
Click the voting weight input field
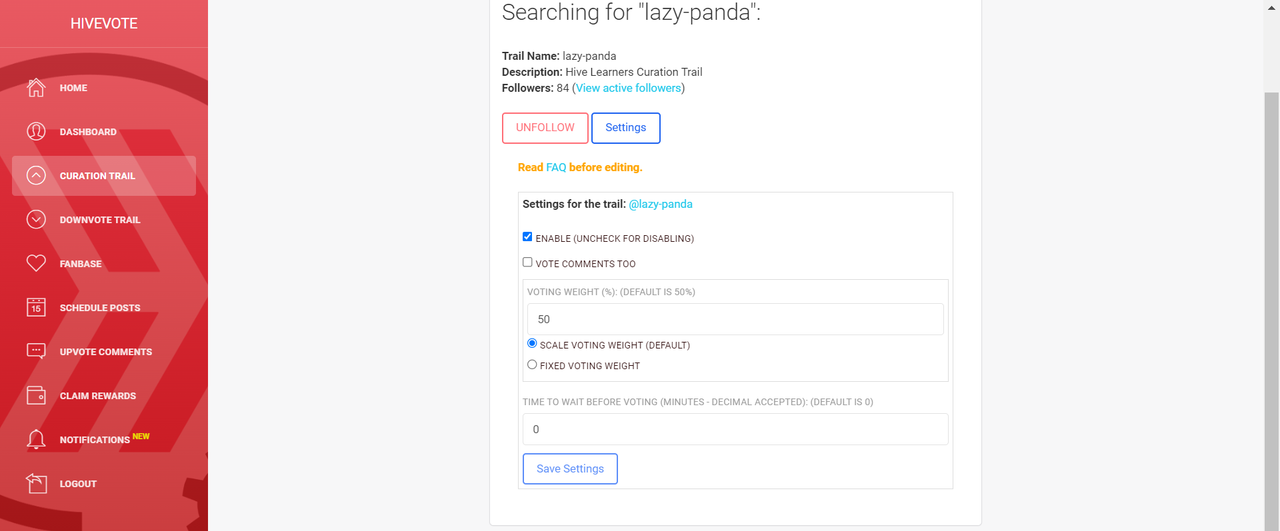tap(735, 319)
